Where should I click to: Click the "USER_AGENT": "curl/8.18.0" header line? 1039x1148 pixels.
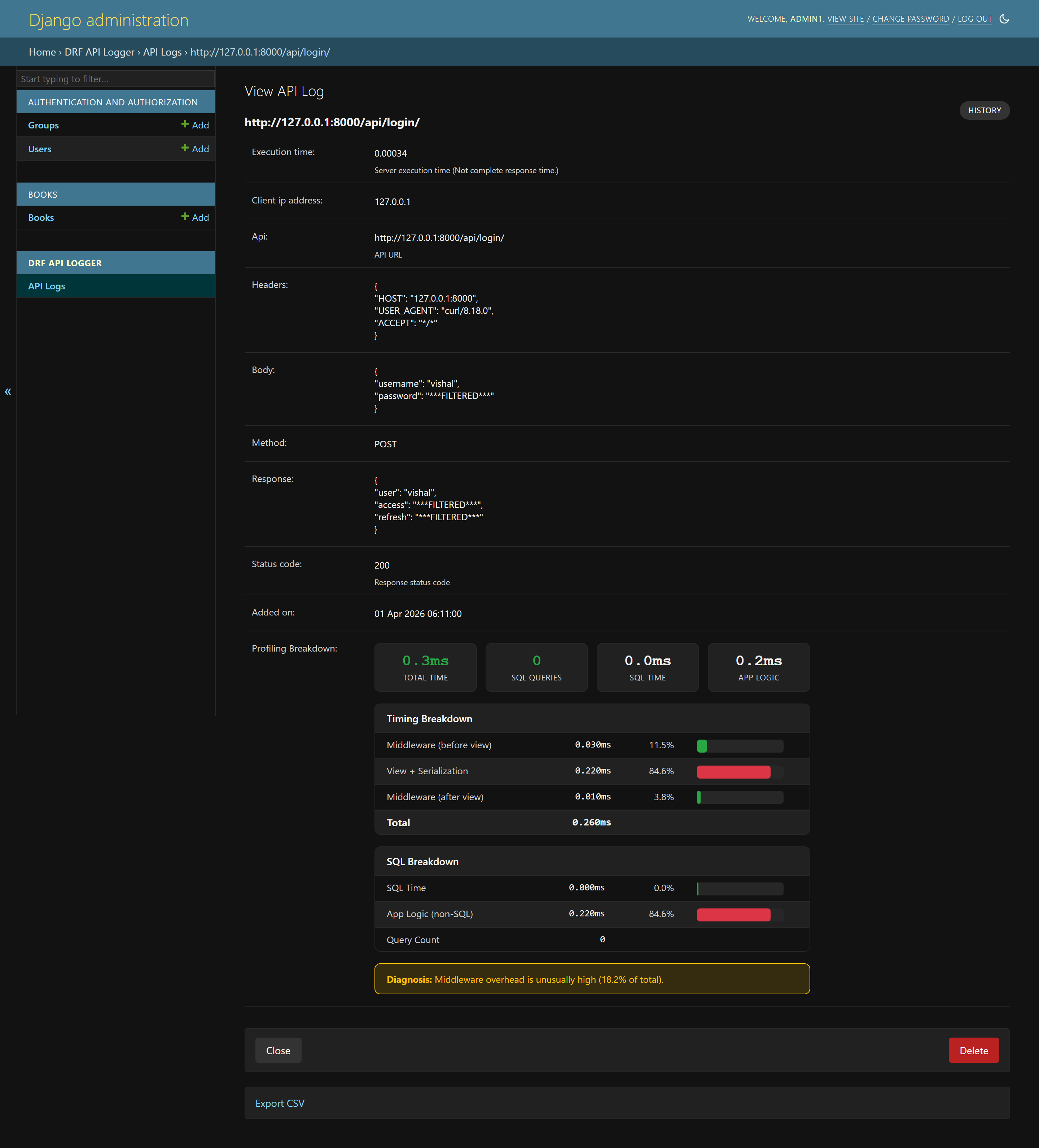(x=434, y=310)
